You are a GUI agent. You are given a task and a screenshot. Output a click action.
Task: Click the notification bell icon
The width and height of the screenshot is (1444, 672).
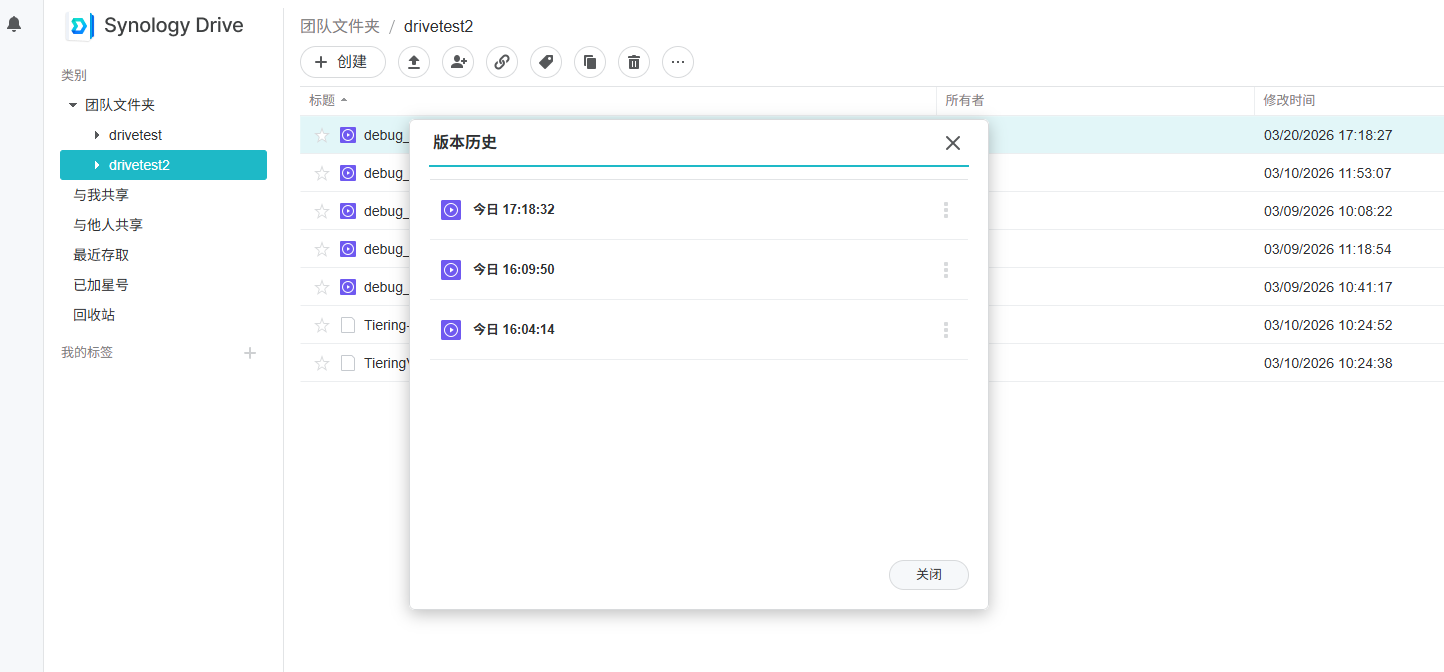(14, 24)
